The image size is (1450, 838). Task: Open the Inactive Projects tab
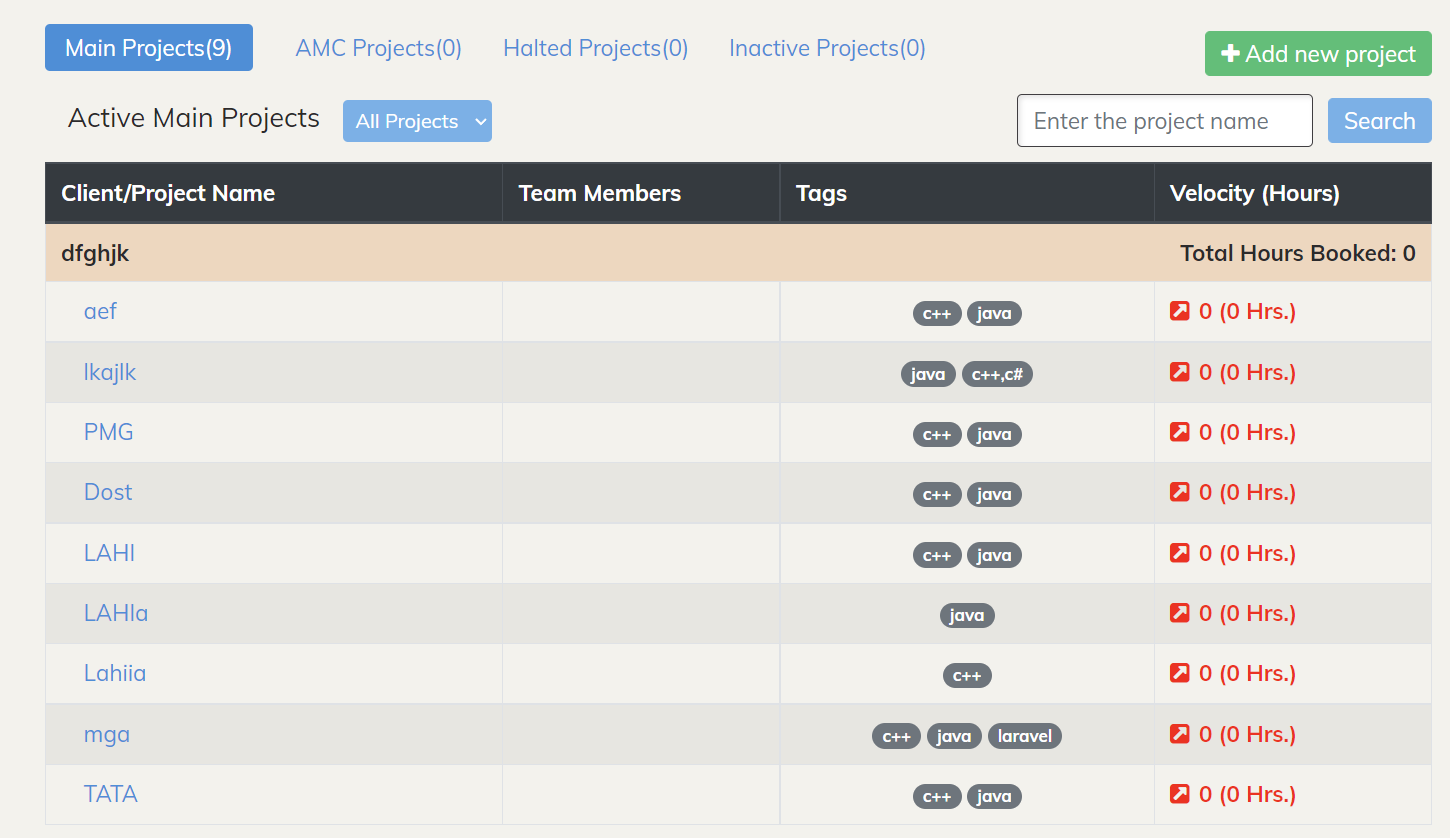point(826,48)
